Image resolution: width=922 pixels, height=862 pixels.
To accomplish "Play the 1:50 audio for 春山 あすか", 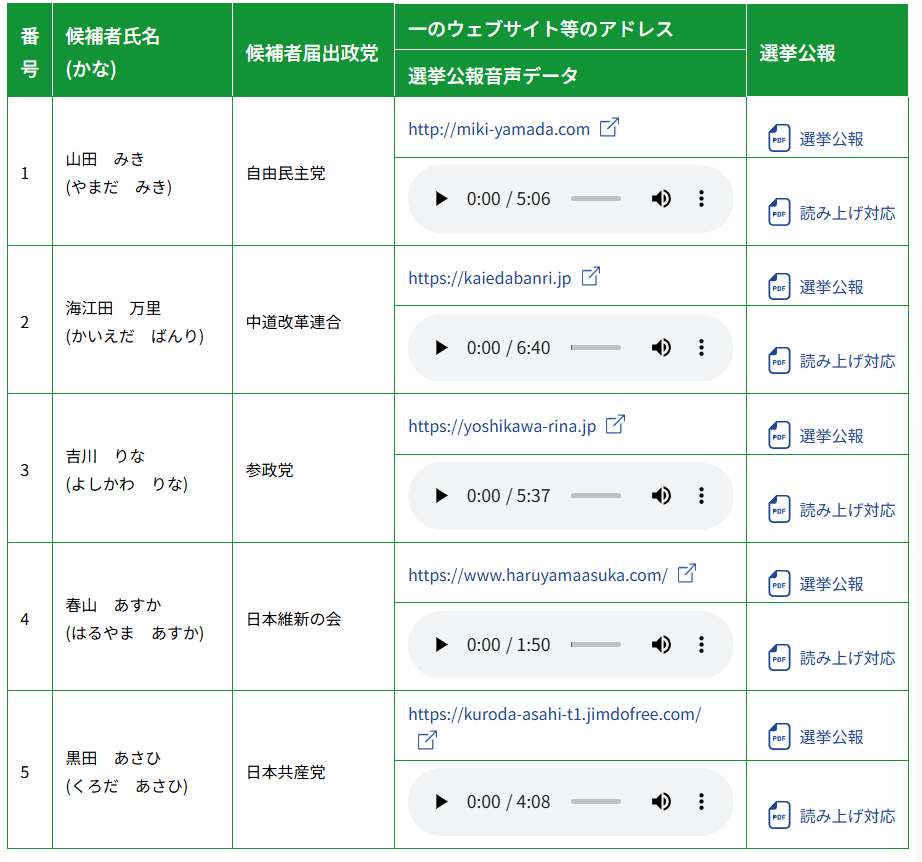I will coord(441,645).
